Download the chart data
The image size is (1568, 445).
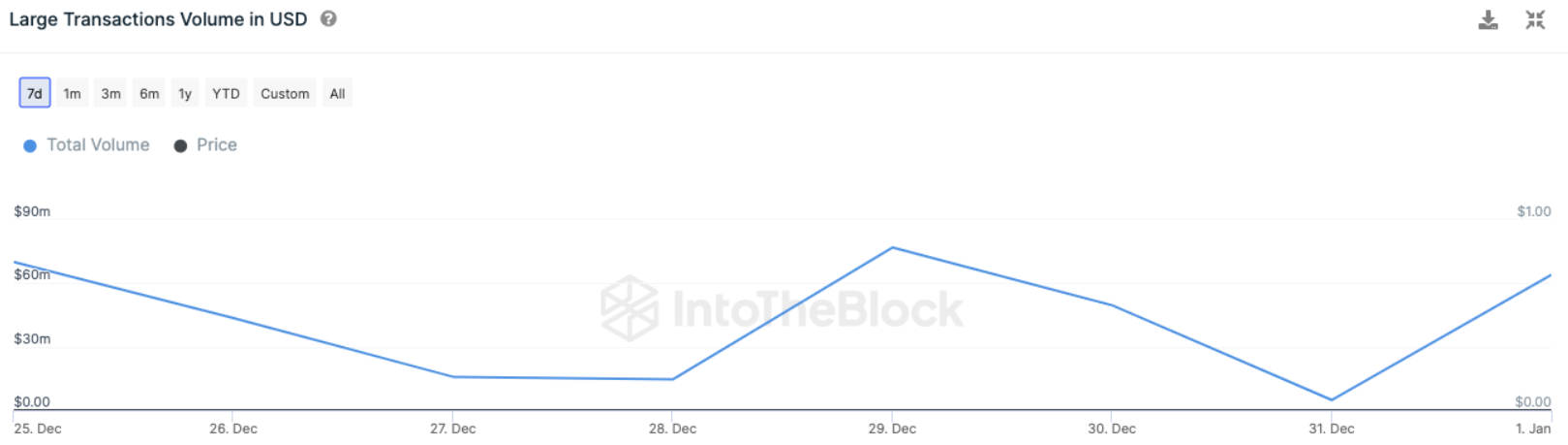[1488, 19]
